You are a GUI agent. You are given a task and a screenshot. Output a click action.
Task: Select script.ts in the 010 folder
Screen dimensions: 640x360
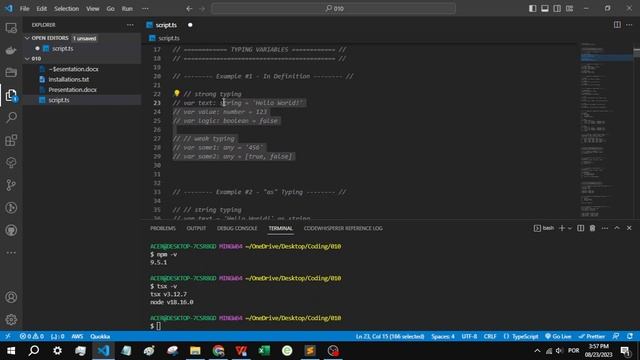pyautogui.click(x=59, y=100)
